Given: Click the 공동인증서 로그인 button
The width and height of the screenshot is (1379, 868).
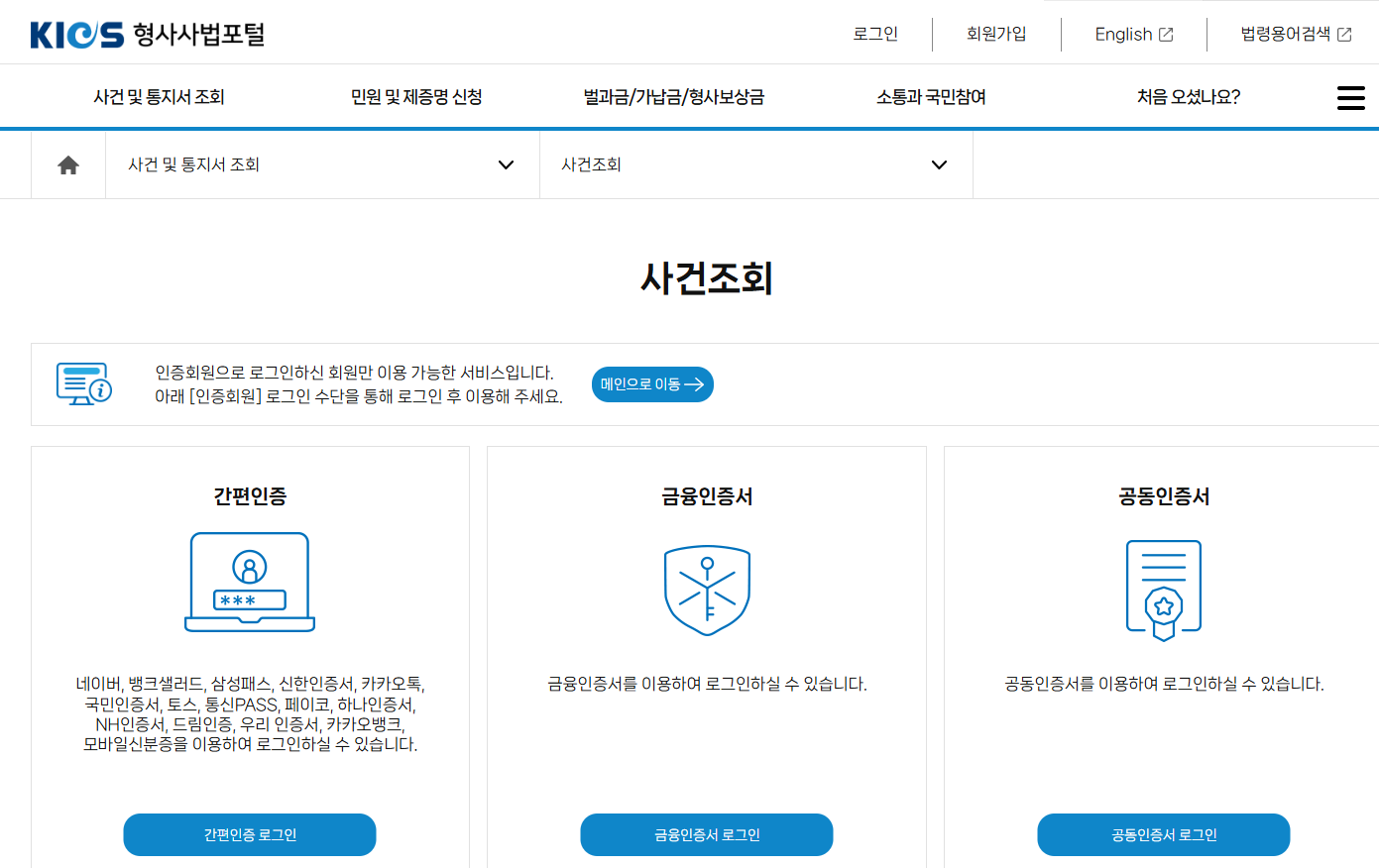Looking at the screenshot, I should point(1163,834).
